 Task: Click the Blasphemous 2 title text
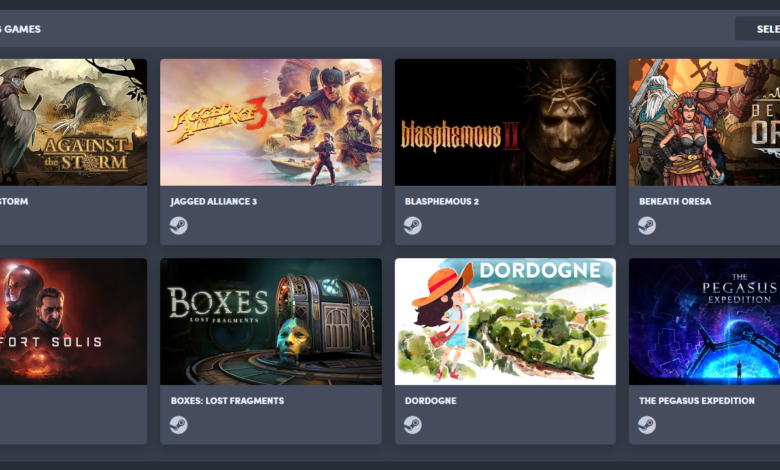(x=442, y=201)
